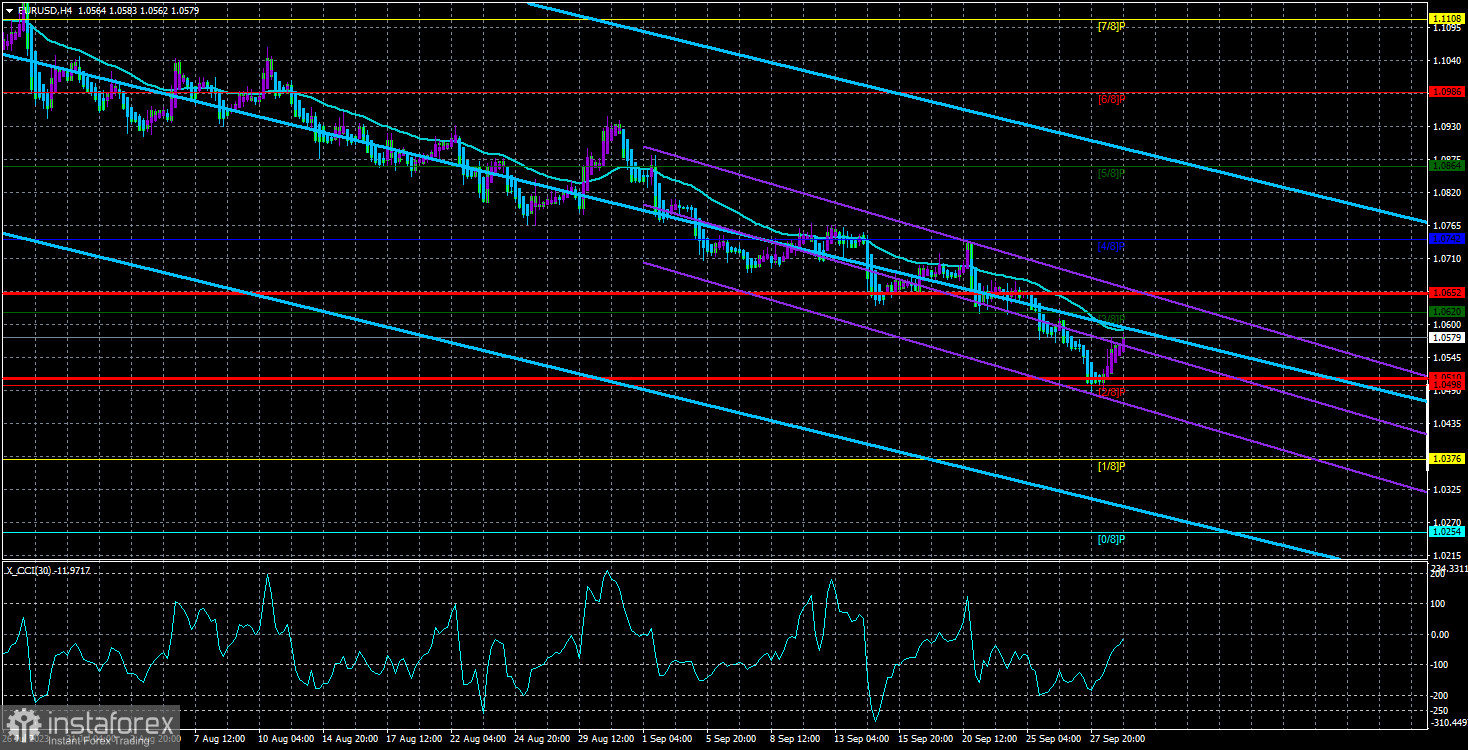This screenshot has height=750, width=1468.
Task: Click the 1.0820 price axis value
Action: tap(1447, 193)
